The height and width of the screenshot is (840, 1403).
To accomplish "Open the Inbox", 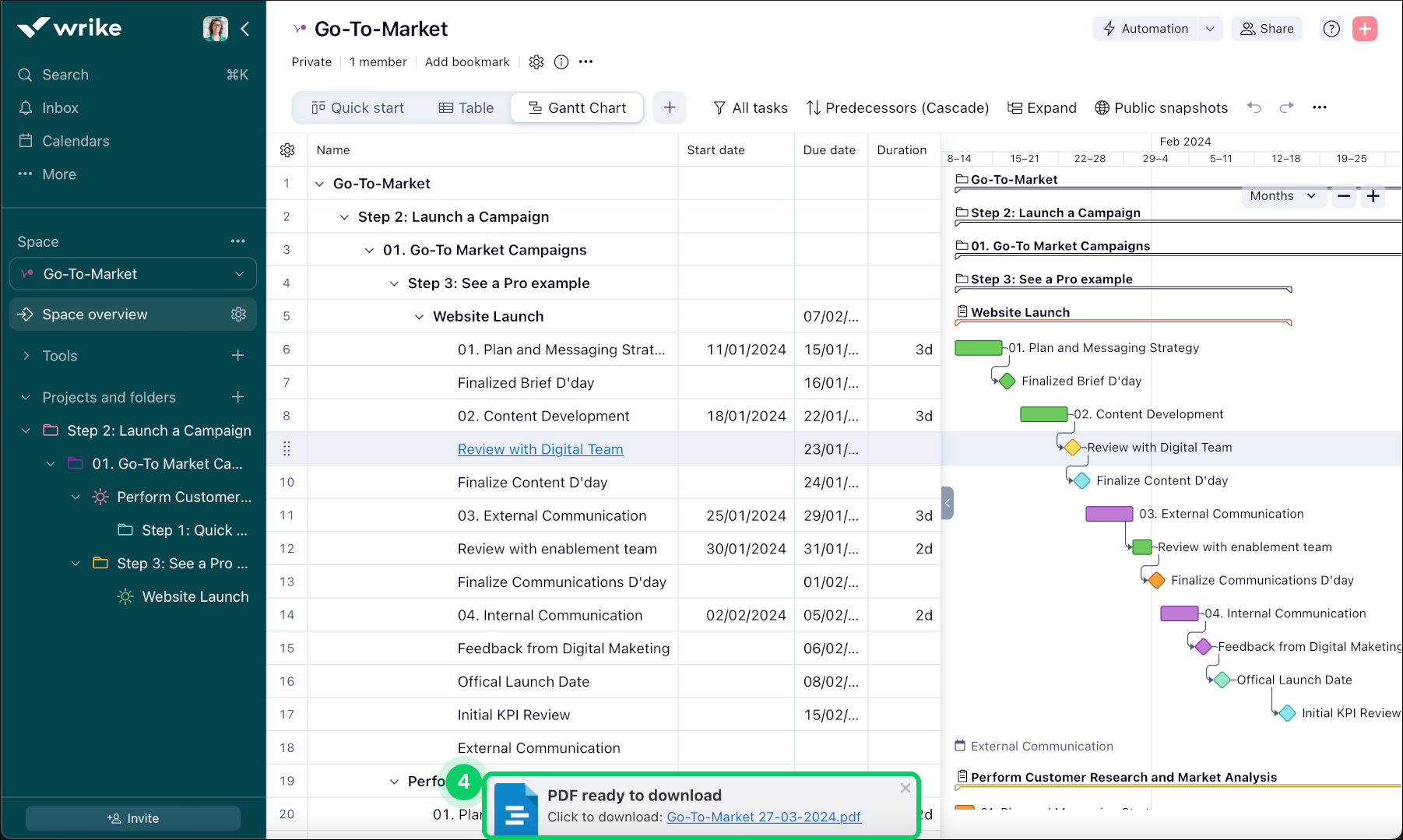I will [x=61, y=107].
